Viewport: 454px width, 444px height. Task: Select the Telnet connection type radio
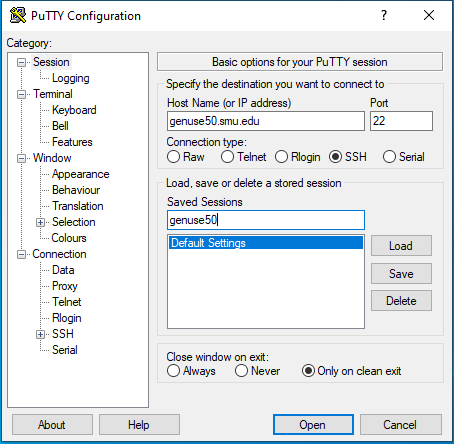pyautogui.click(x=227, y=157)
